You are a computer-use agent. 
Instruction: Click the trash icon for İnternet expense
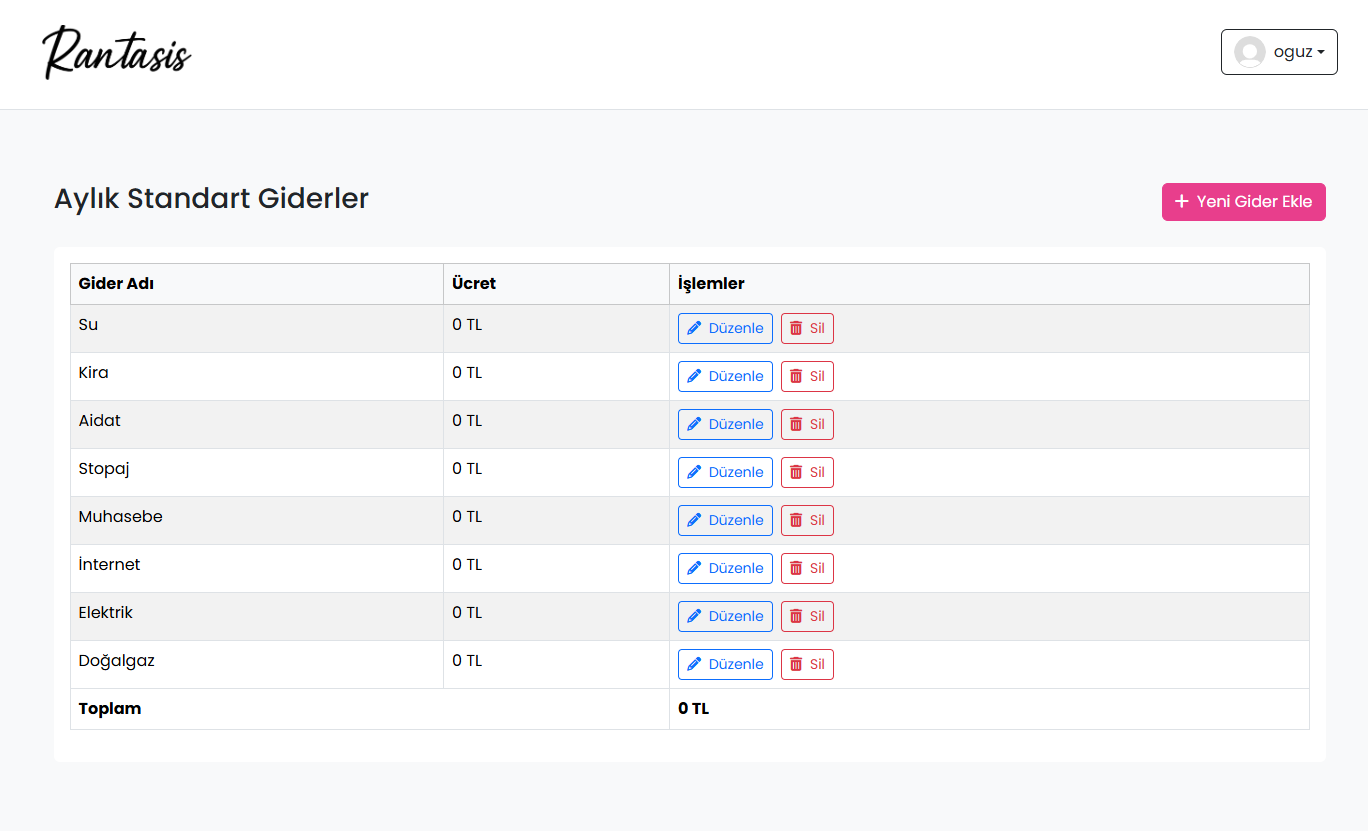point(796,568)
